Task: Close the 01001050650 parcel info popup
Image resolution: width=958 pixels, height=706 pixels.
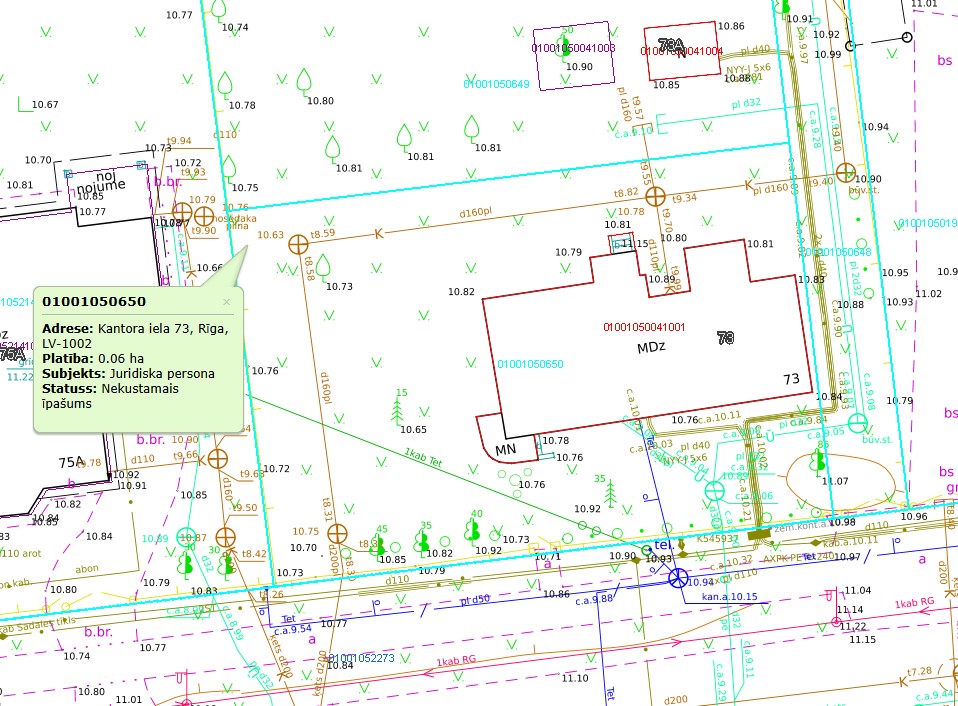Action: [x=227, y=302]
